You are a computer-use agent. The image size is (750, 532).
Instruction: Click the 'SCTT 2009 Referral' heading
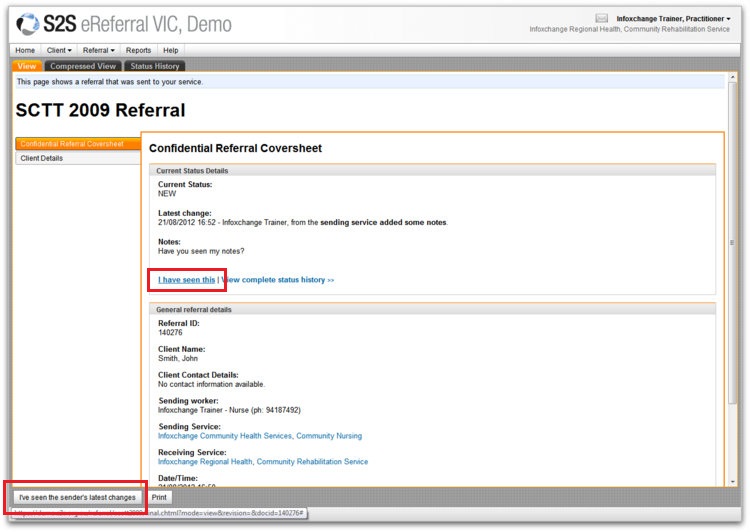tap(100, 111)
